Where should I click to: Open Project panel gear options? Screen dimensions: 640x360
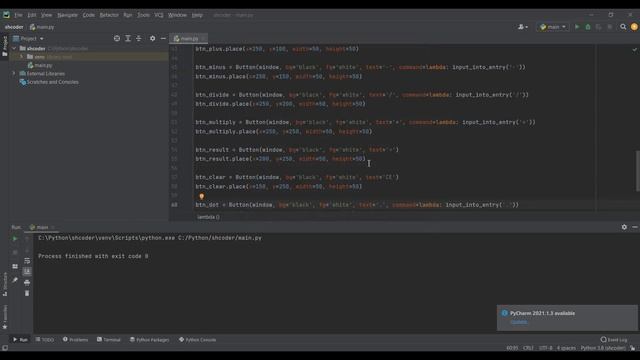[x=152, y=38]
